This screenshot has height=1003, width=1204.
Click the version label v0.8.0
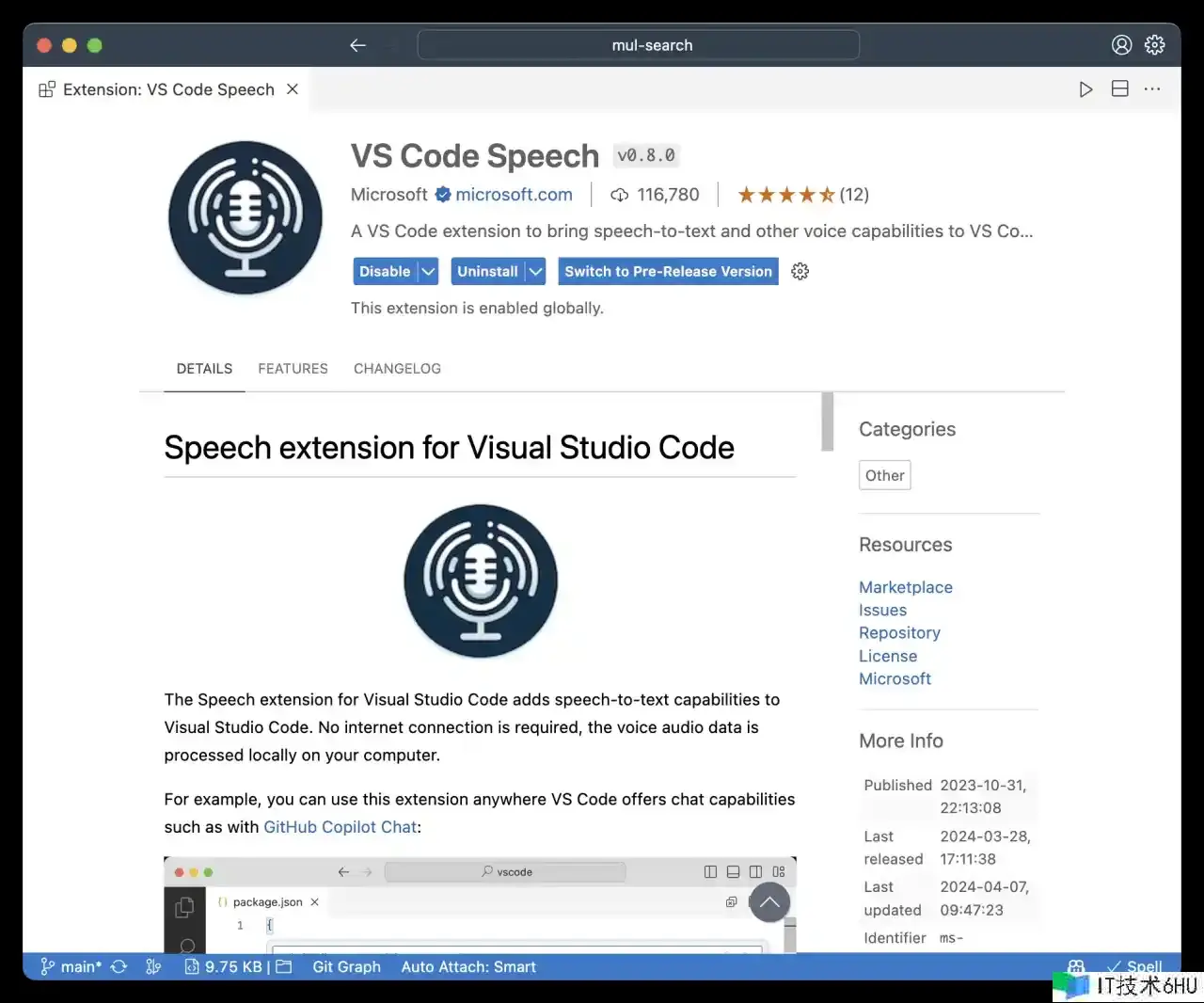pos(646,155)
